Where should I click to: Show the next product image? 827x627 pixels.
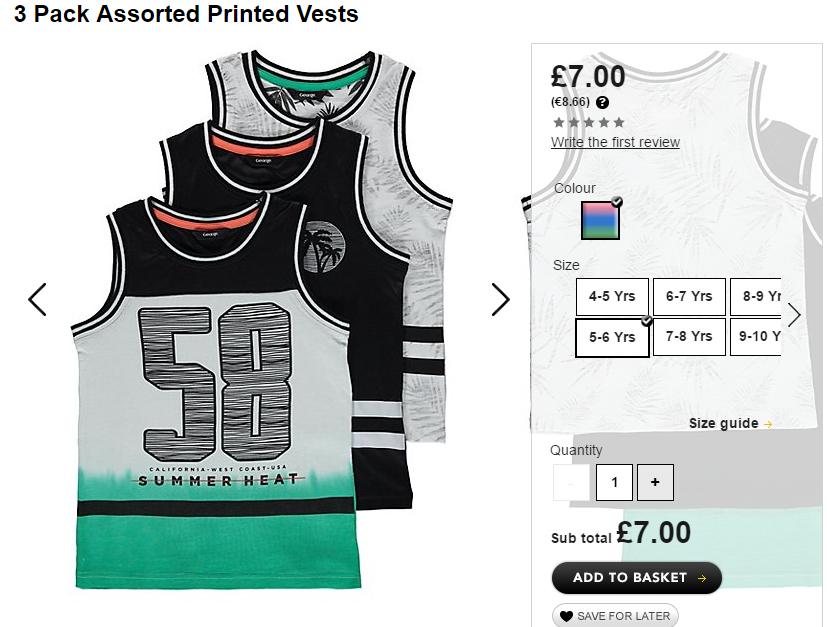pos(501,300)
